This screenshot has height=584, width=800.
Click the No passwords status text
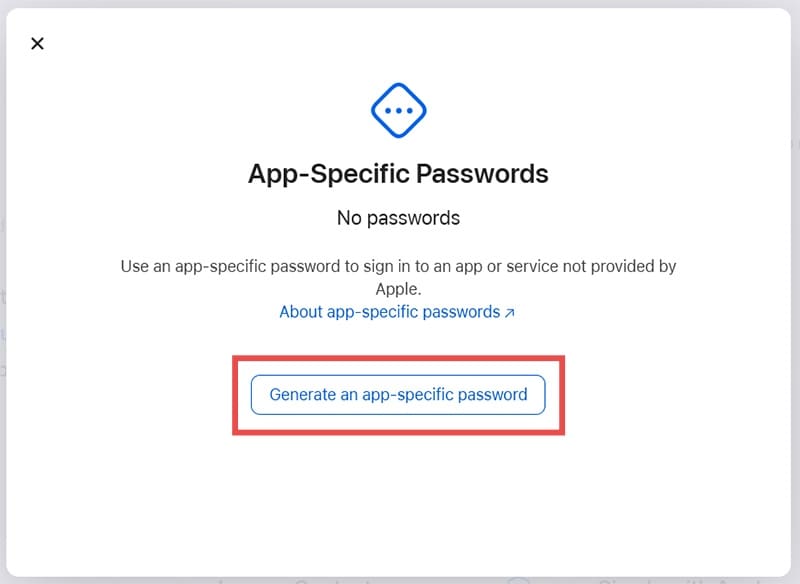[398, 217]
